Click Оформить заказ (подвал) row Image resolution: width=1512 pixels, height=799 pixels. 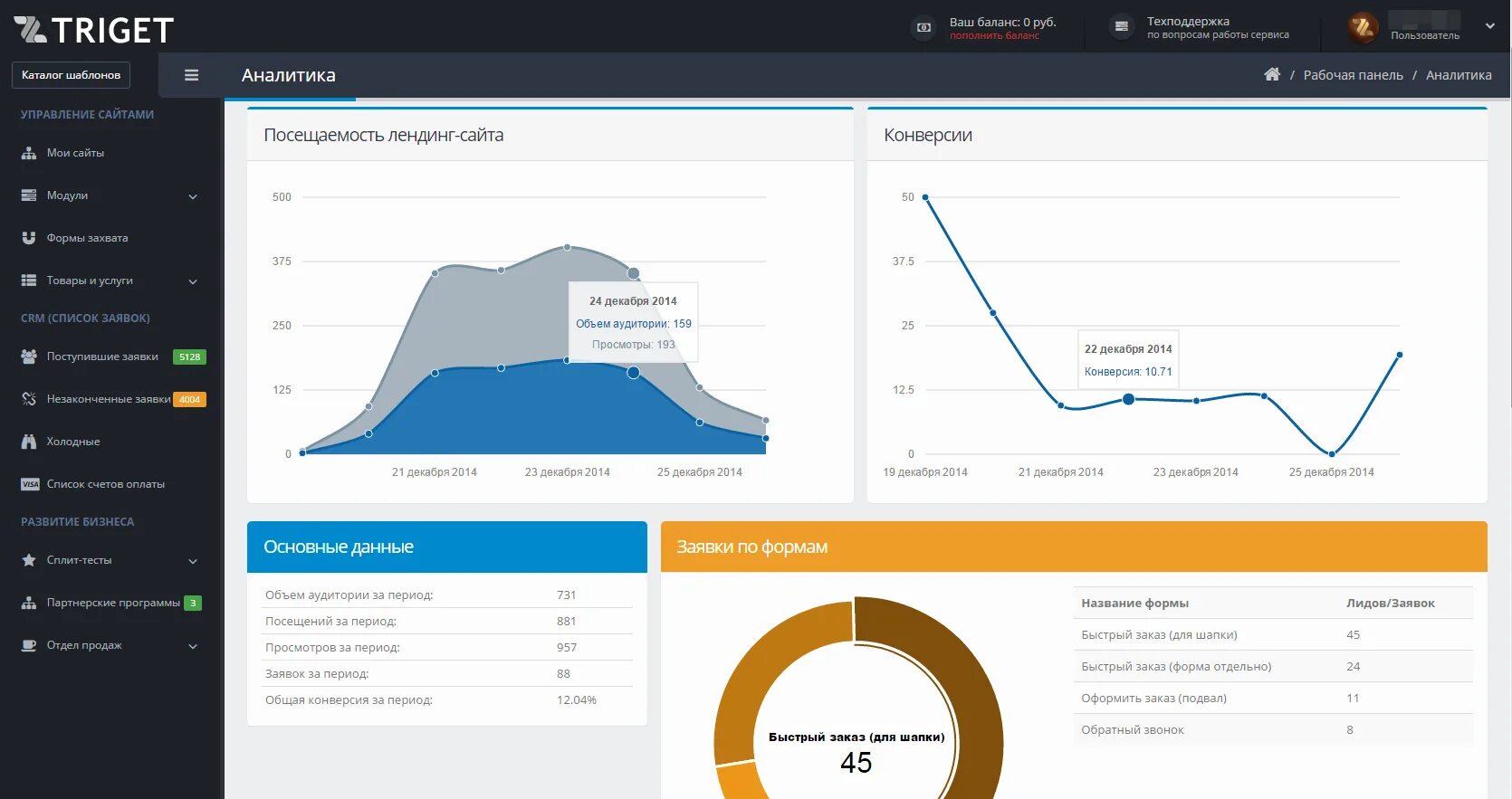coord(1273,698)
